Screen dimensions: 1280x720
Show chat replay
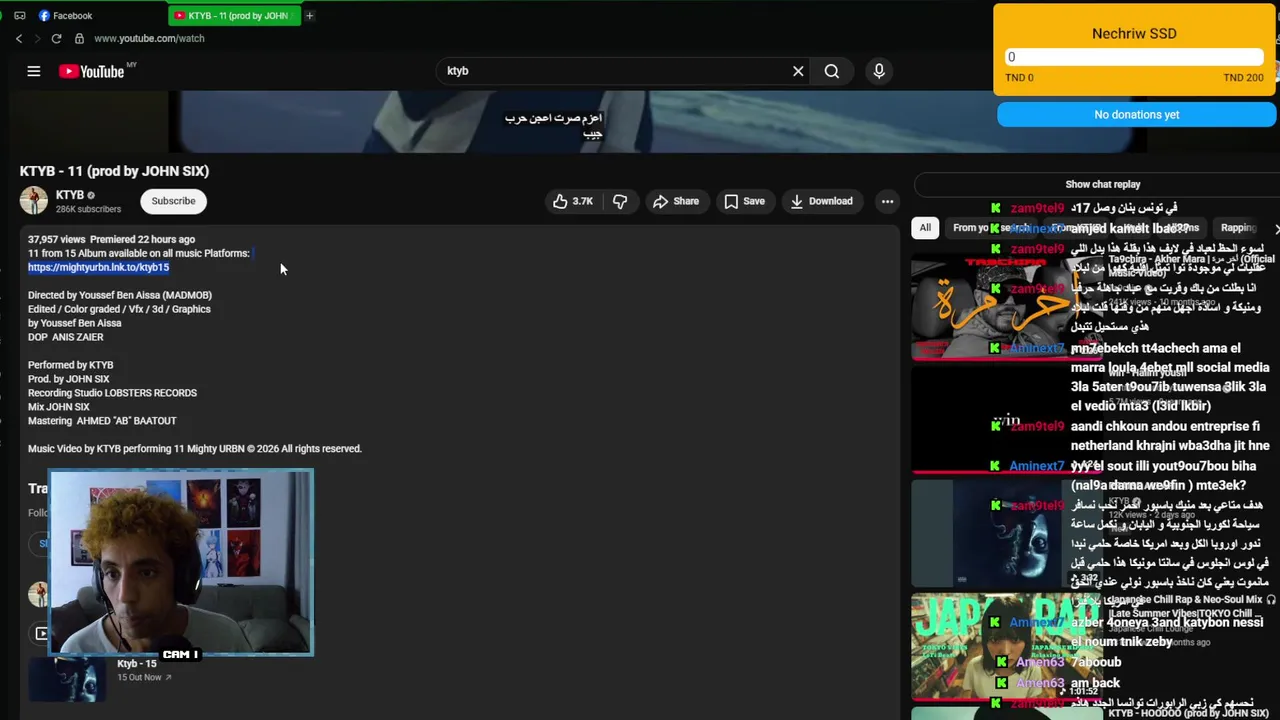[x=1102, y=184]
